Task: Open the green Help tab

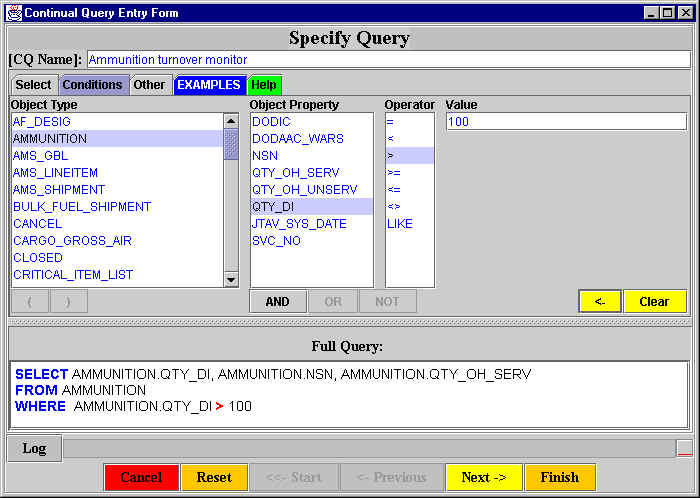Action: (264, 85)
